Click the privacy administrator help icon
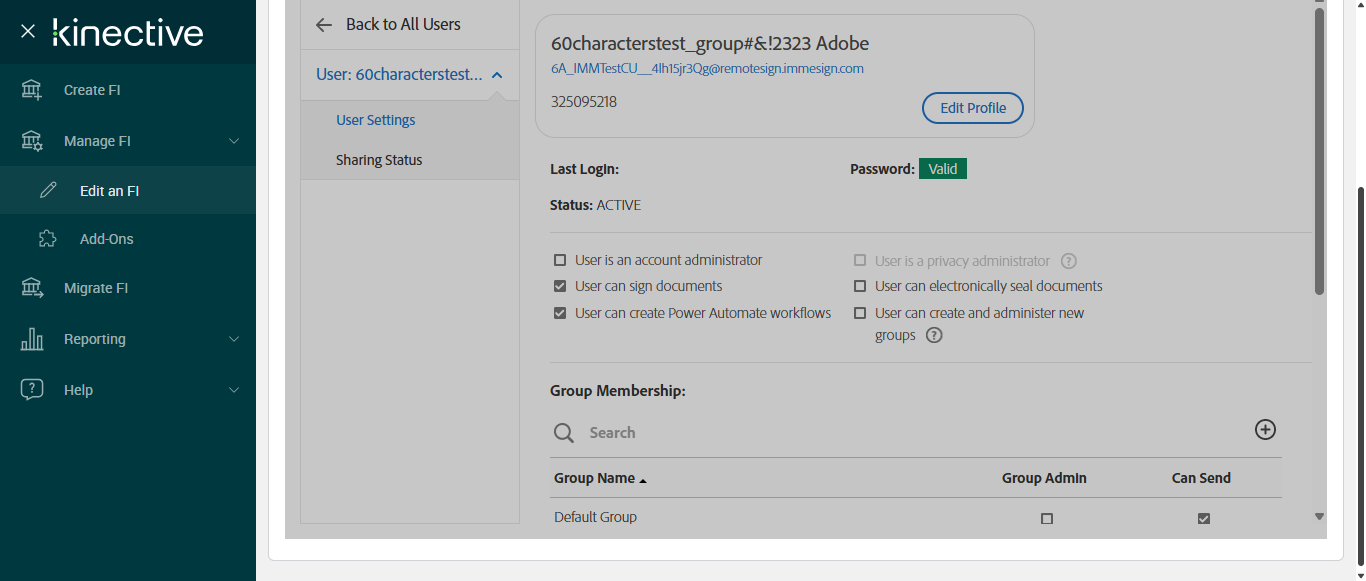1366x581 pixels. point(1068,261)
